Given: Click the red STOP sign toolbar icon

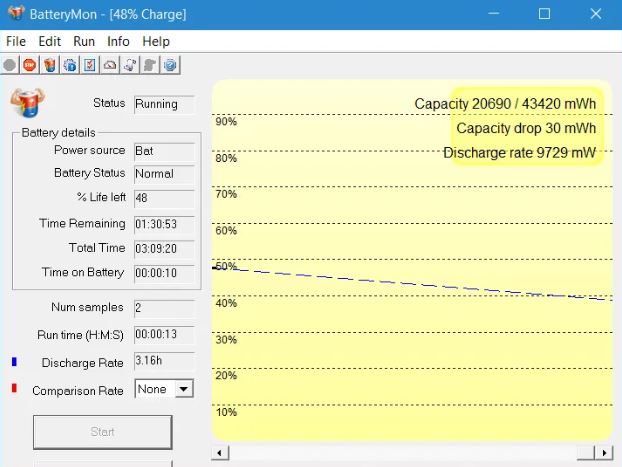Looking at the screenshot, I should [30, 65].
